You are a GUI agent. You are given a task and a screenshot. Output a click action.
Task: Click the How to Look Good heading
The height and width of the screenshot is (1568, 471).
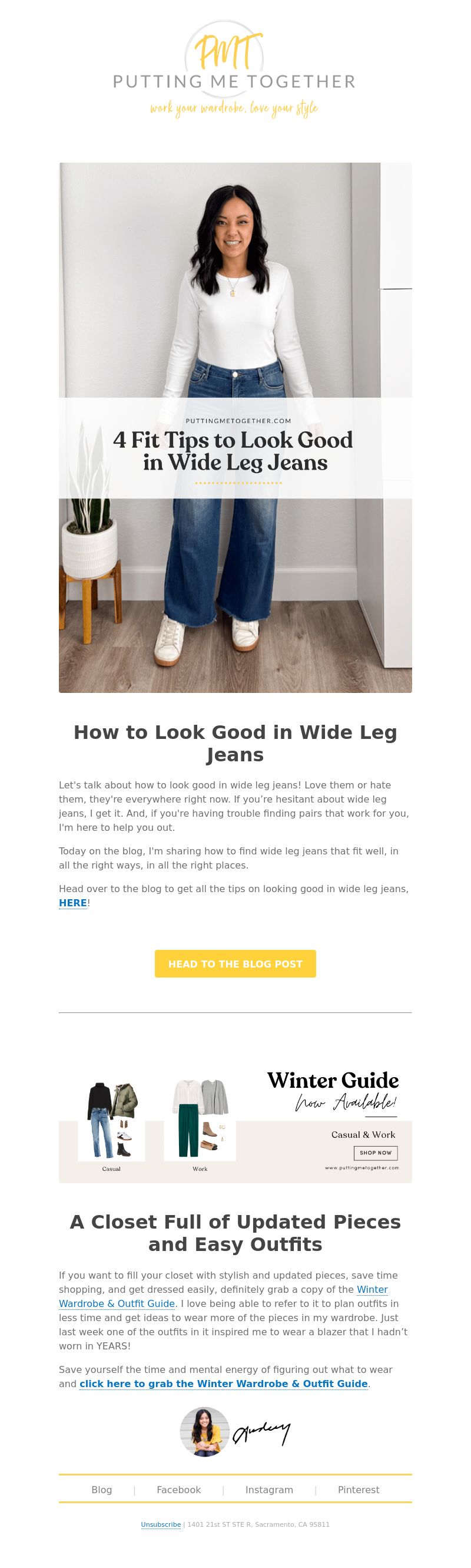(x=235, y=743)
